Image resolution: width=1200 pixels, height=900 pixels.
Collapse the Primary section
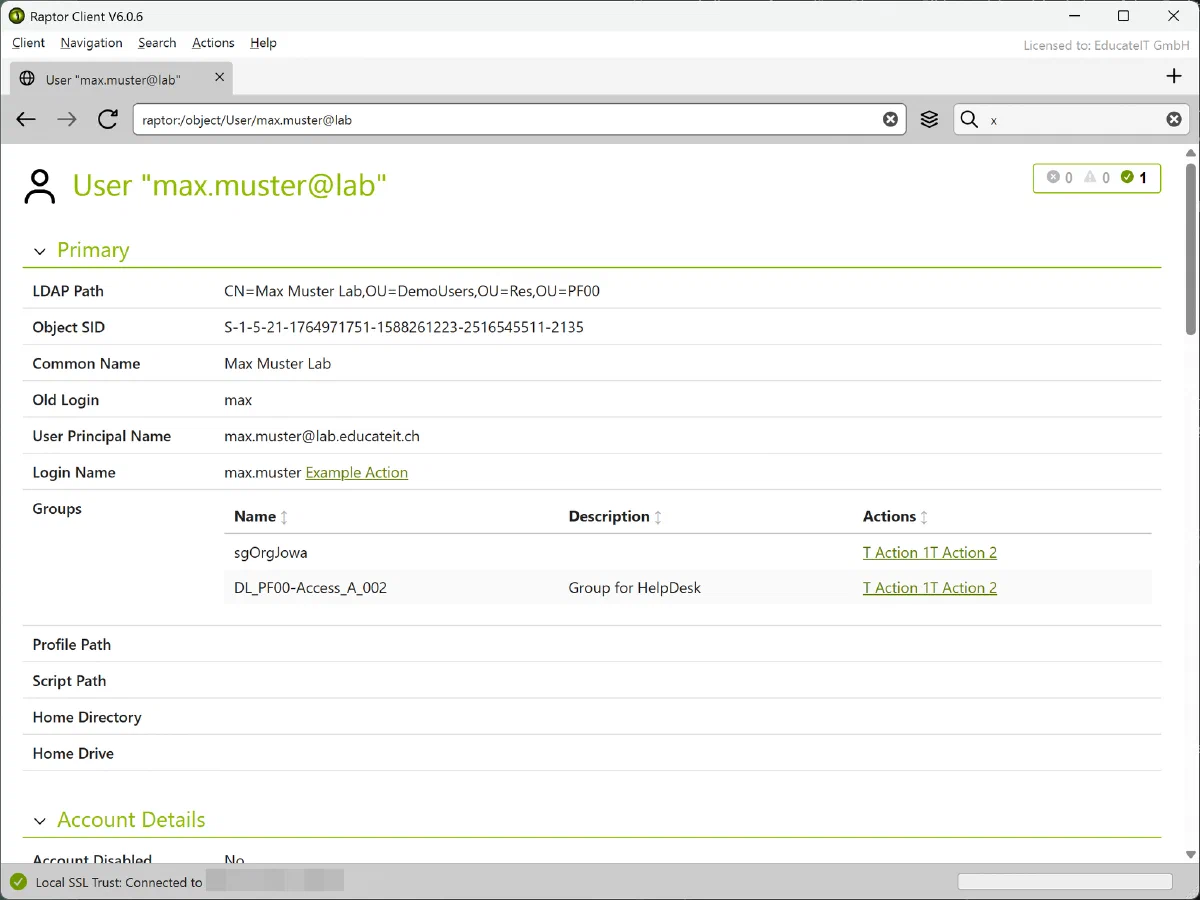pos(40,251)
